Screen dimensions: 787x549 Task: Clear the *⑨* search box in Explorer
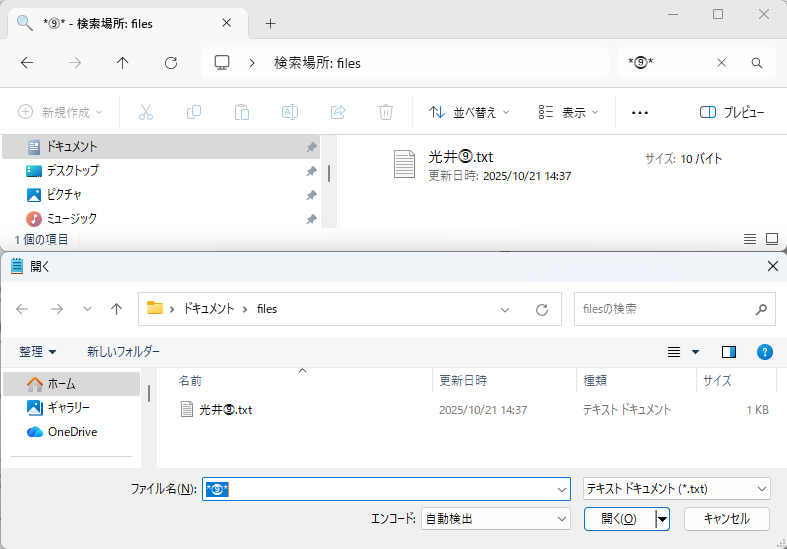point(721,63)
